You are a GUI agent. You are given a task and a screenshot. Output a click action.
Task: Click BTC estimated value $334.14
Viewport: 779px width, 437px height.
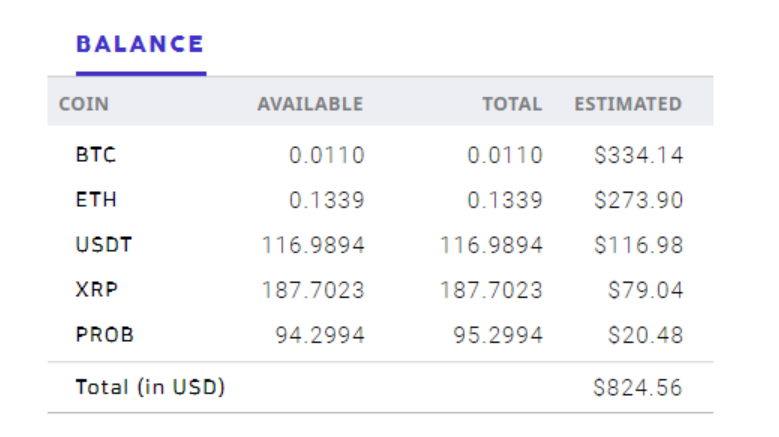(x=638, y=155)
